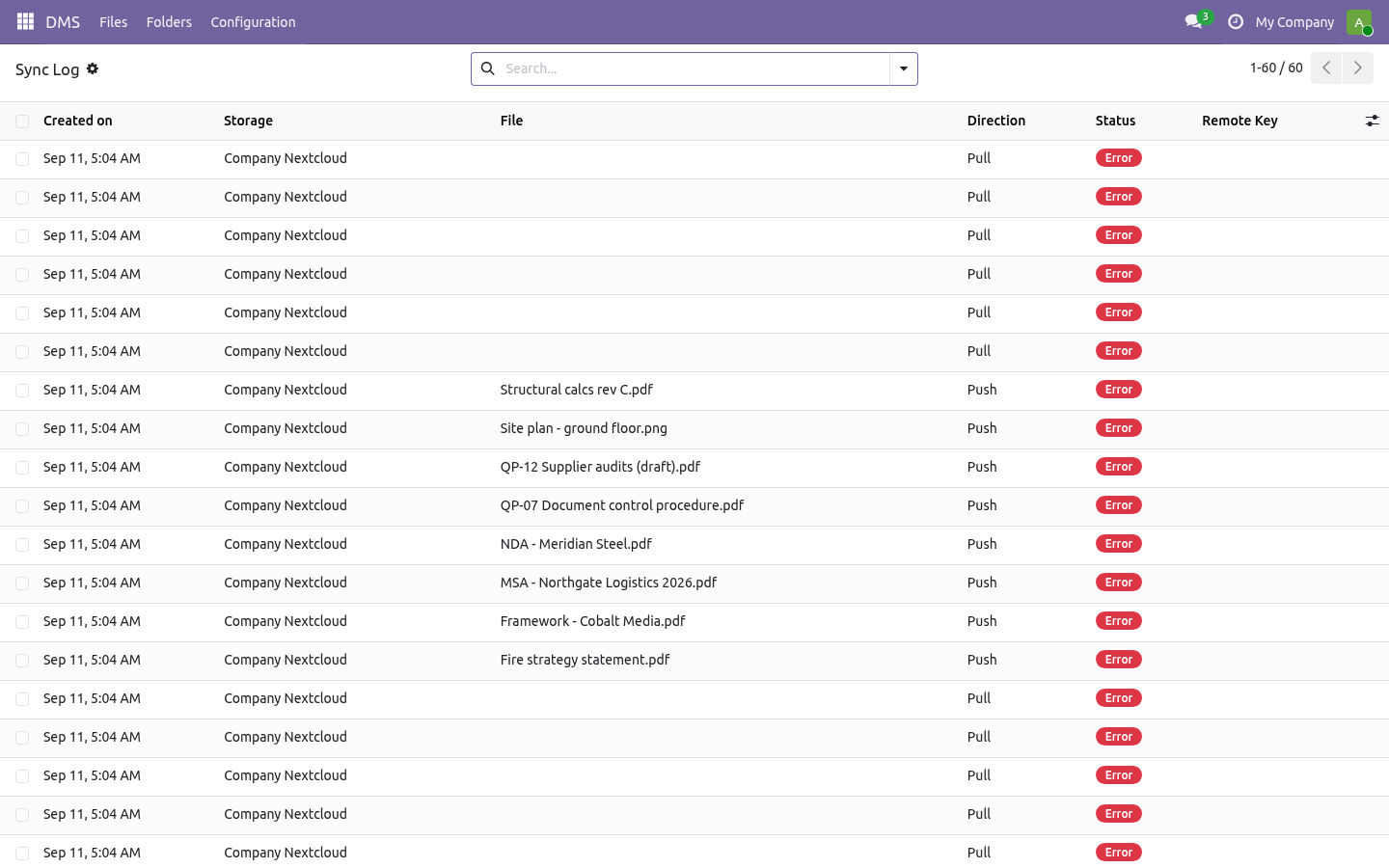The height and width of the screenshot is (868, 1389).
Task: Sort by Direction column header
Action: (996, 121)
